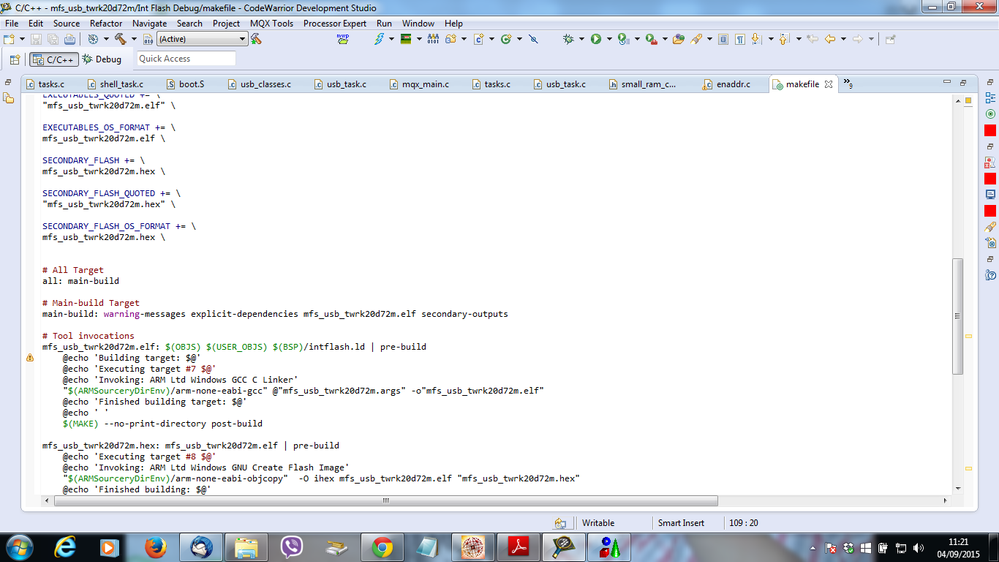Open Adobe Reader from the taskbar
Viewport: 999px width, 562px height.
[x=518, y=547]
